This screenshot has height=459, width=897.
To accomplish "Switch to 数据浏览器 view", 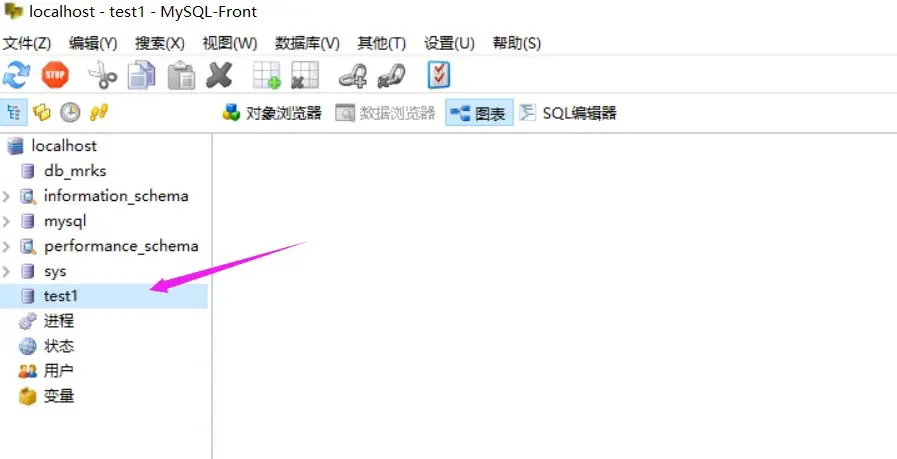I will coord(386,113).
